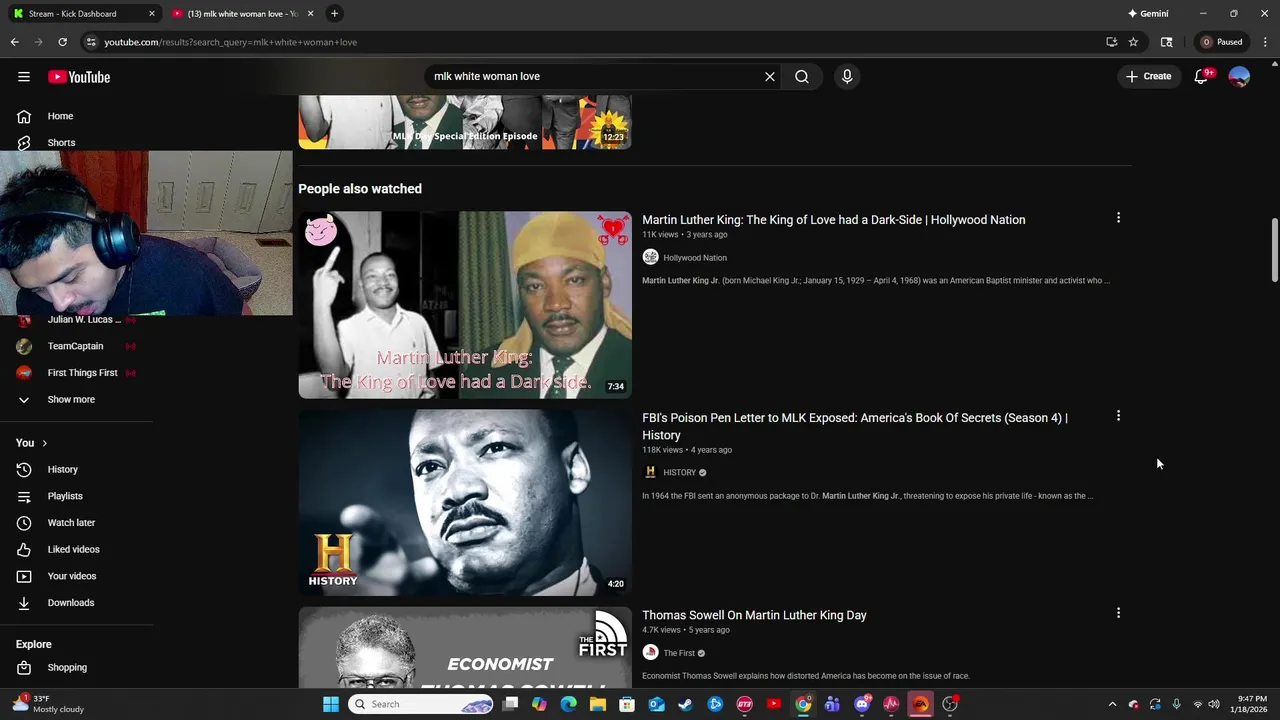The image size is (1280, 720).
Task: Click the magnifier search button
Action: pyautogui.click(x=802, y=76)
